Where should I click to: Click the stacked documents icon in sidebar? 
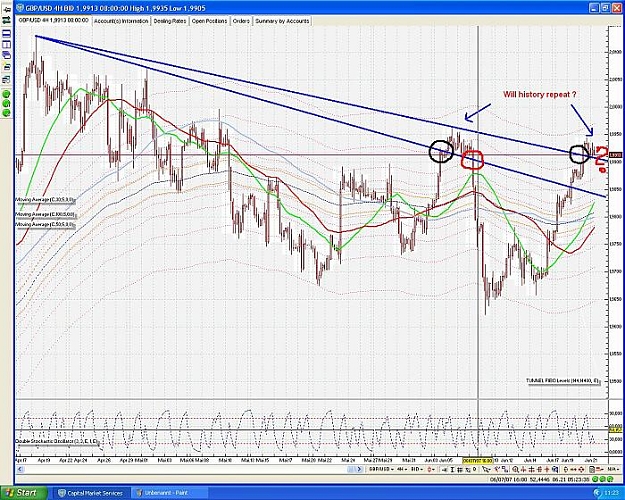coord(7,79)
